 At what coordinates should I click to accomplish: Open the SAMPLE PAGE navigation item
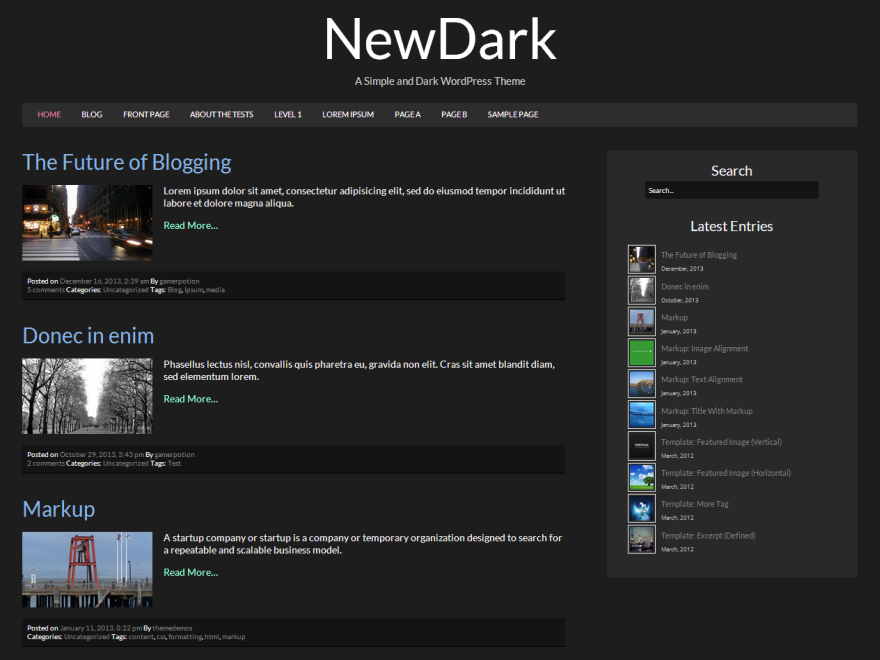pos(512,114)
